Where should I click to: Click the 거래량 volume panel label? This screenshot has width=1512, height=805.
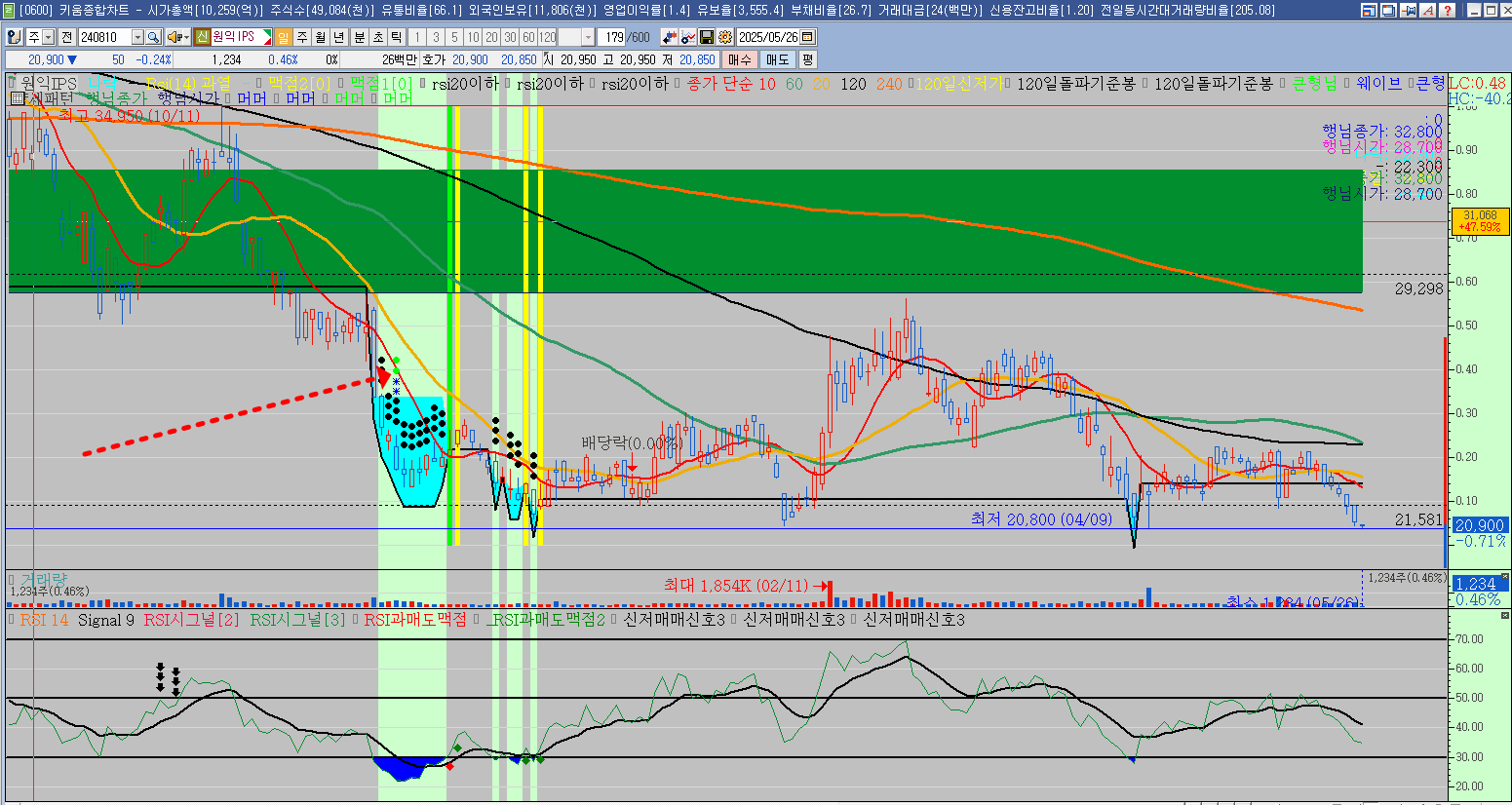(x=44, y=579)
